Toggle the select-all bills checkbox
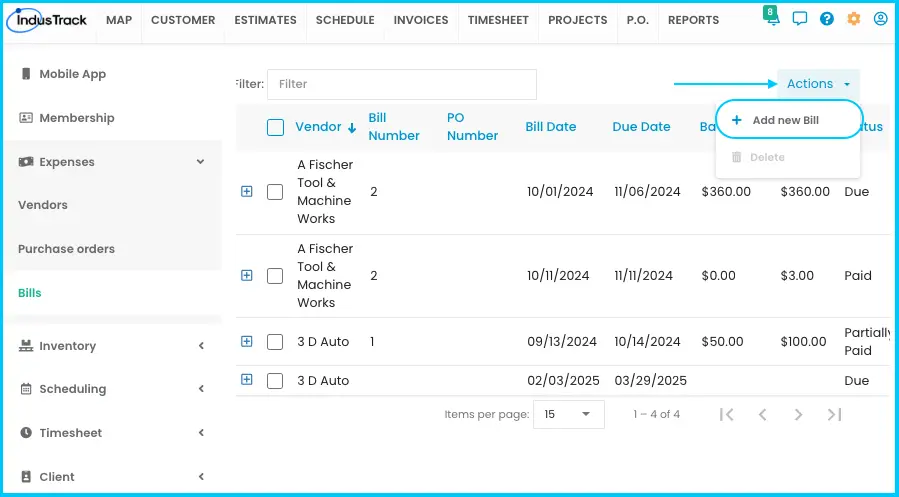899x497 pixels. click(275, 127)
